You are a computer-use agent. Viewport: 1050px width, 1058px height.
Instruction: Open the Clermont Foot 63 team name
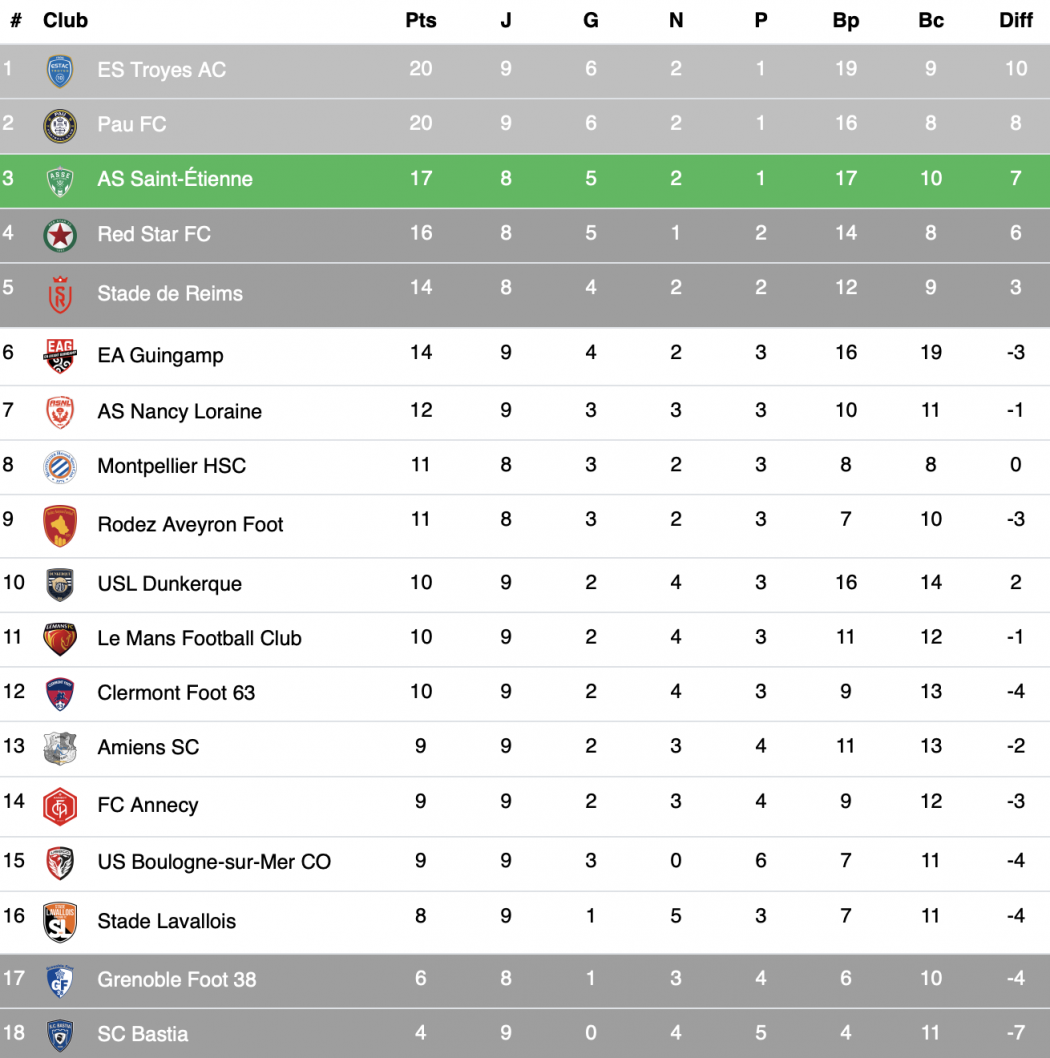(176, 692)
